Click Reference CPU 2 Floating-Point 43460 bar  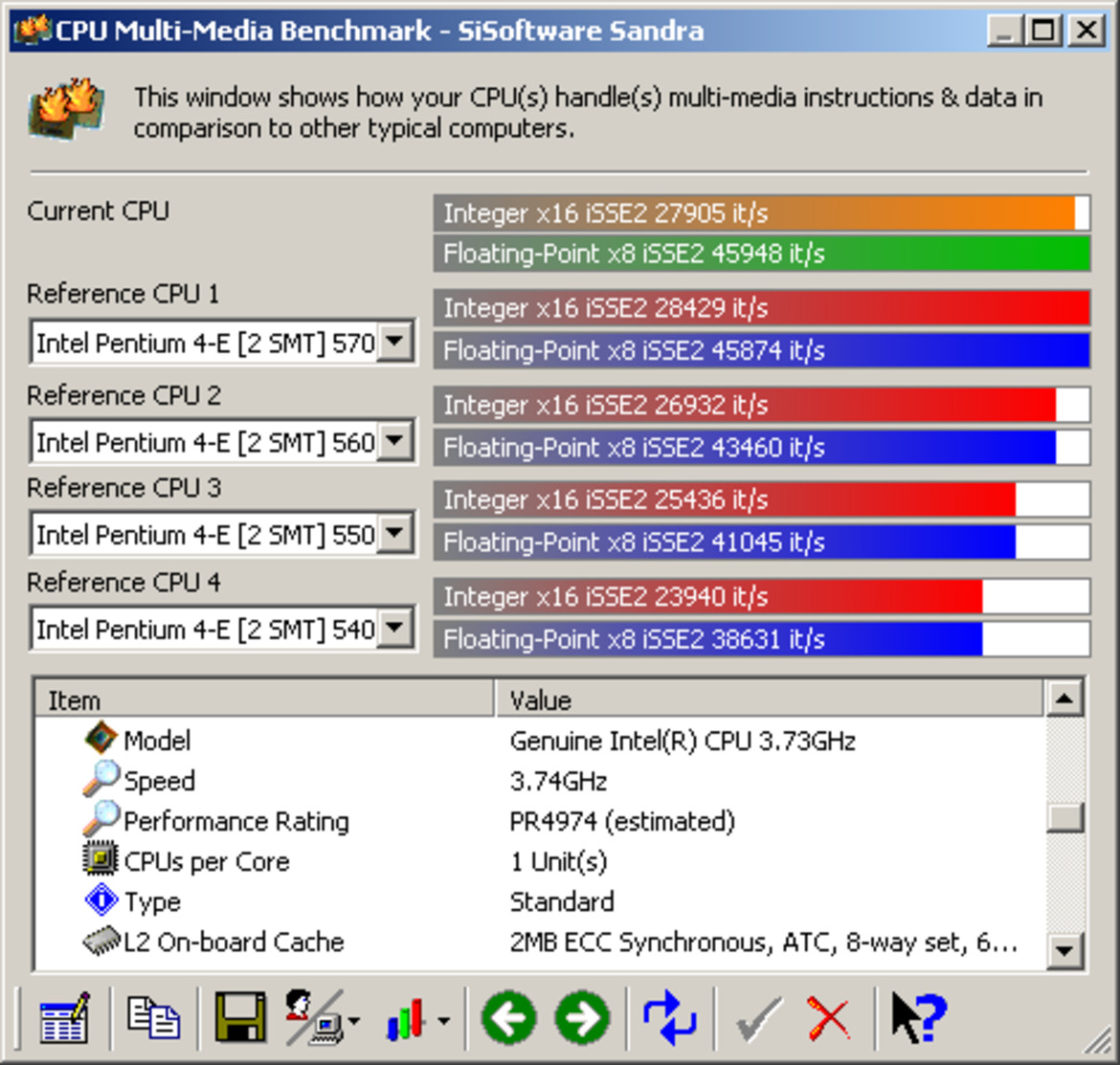click(x=761, y=448)
